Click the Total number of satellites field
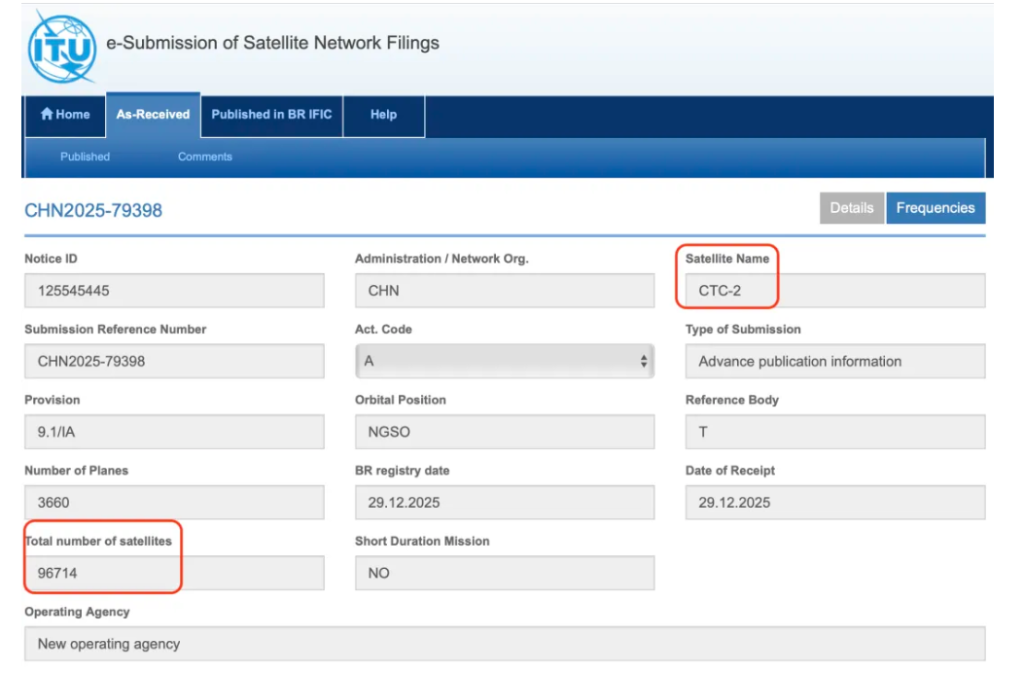Screen dimensions: 1024x678 click(174, 574)
